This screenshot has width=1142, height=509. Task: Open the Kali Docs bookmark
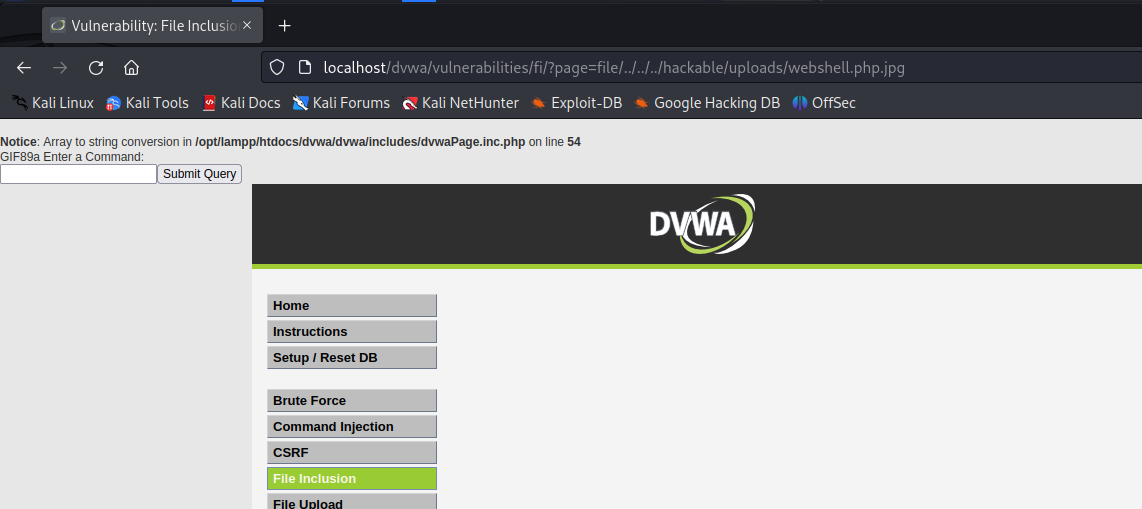coord(241,103)
